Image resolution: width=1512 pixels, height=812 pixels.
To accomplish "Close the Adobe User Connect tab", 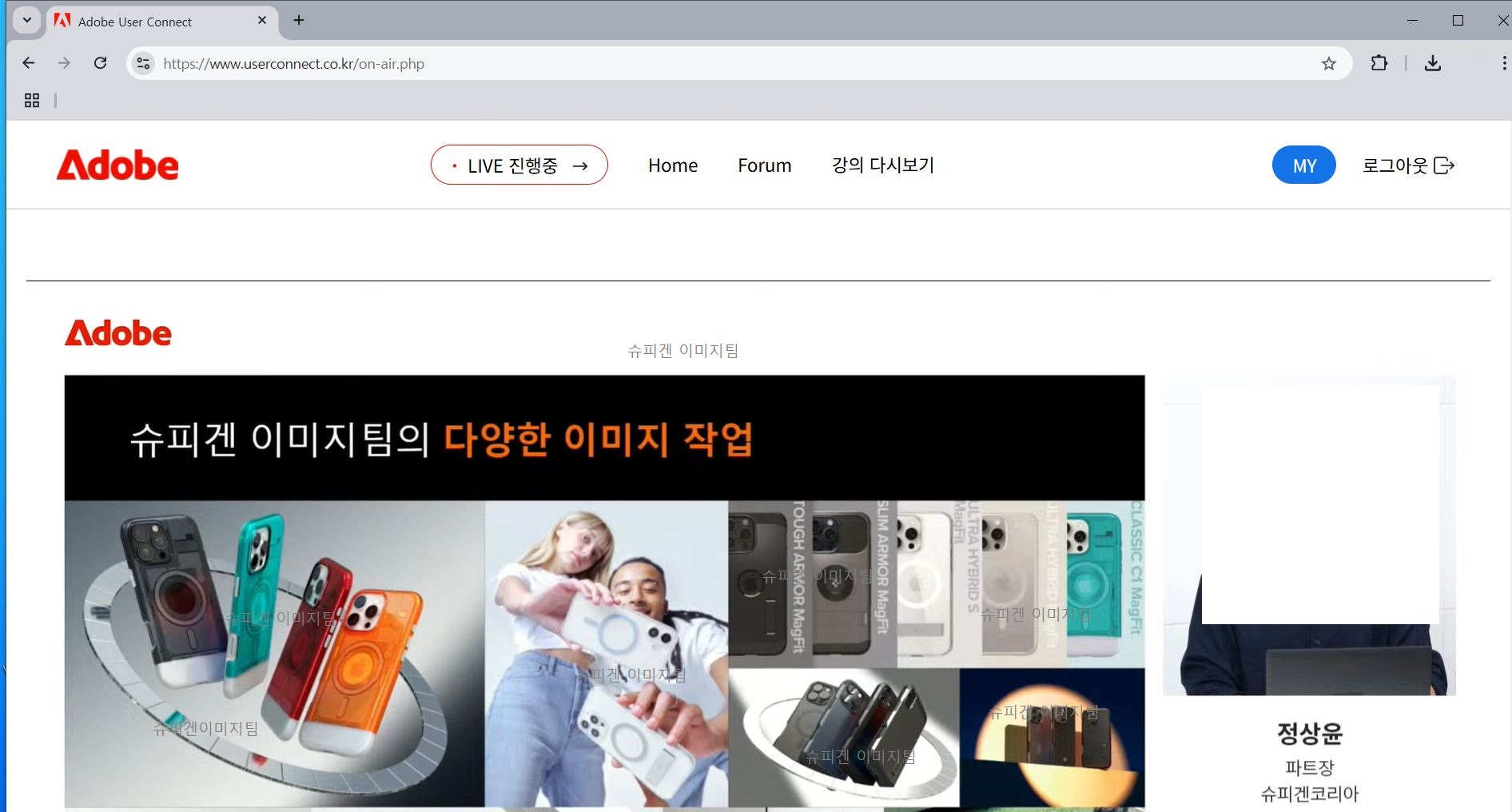I will pos(262,20).
